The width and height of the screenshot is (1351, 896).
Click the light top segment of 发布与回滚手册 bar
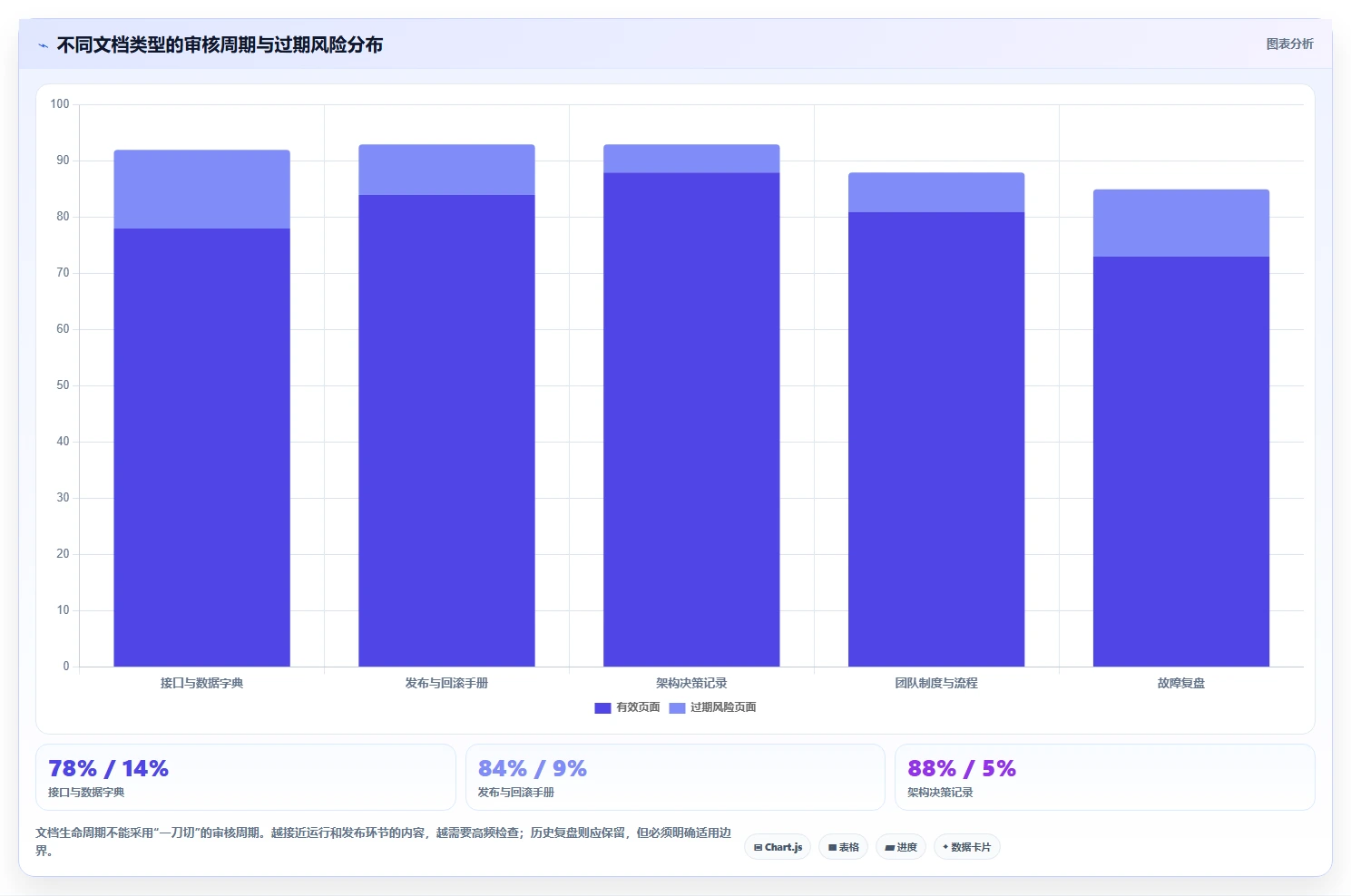(x=446, y=170)
